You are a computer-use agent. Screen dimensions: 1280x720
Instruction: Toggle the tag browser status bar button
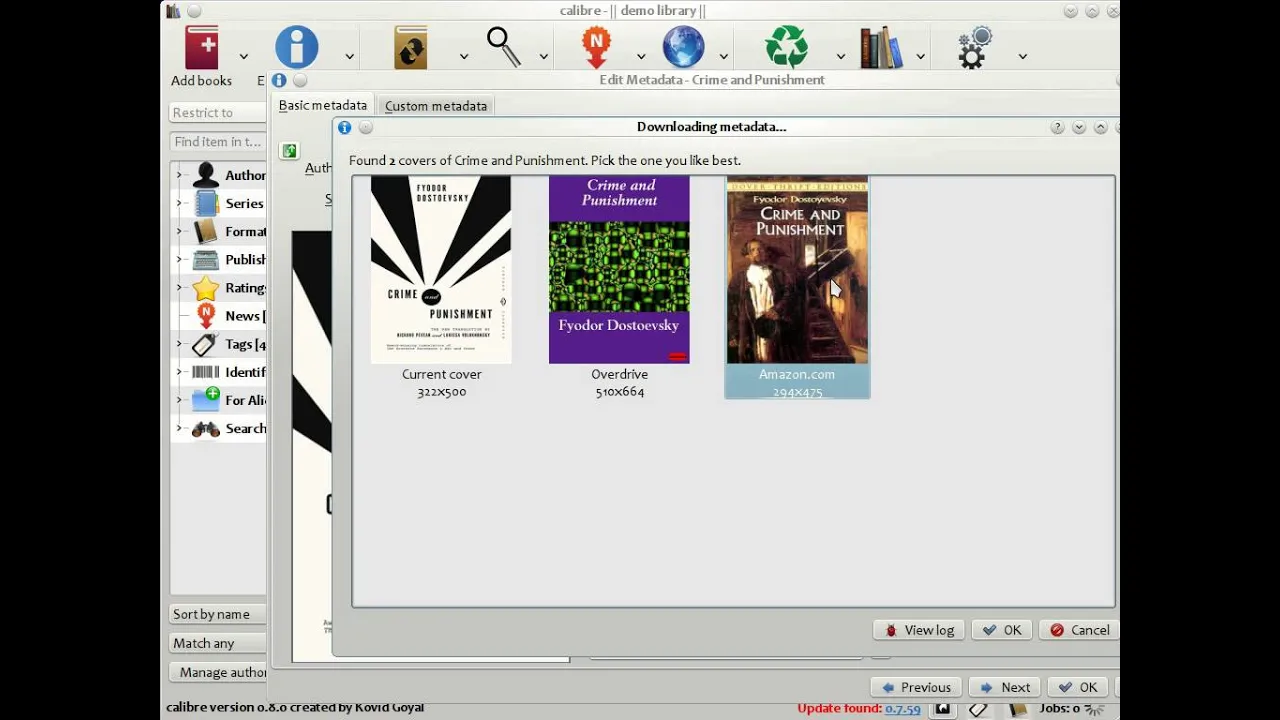(979, 709)
